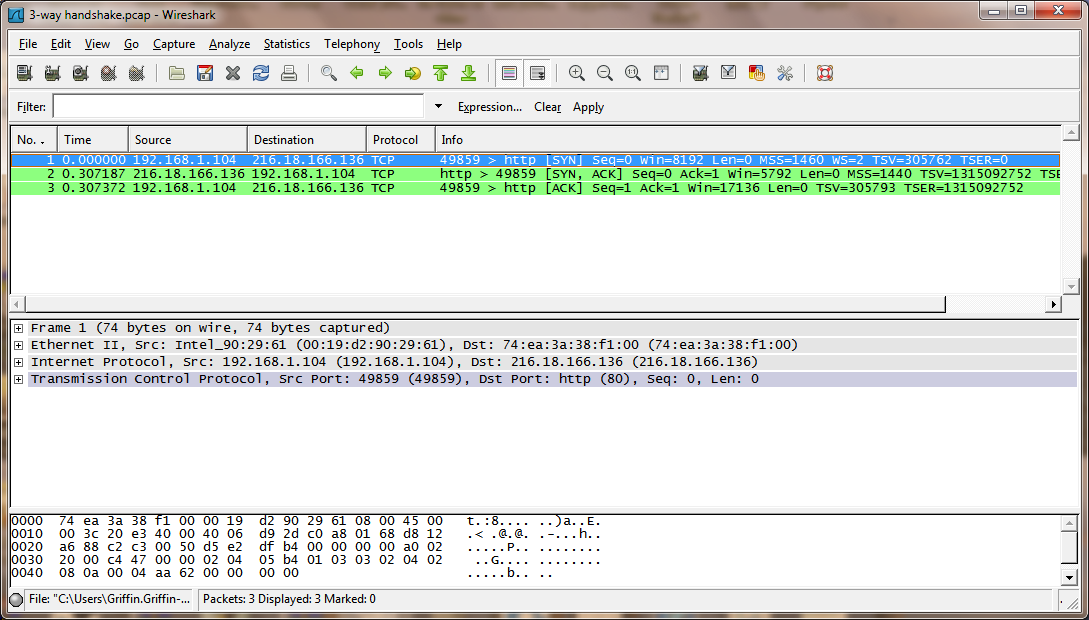Restart the current capture icon

(x=136, y=73)
